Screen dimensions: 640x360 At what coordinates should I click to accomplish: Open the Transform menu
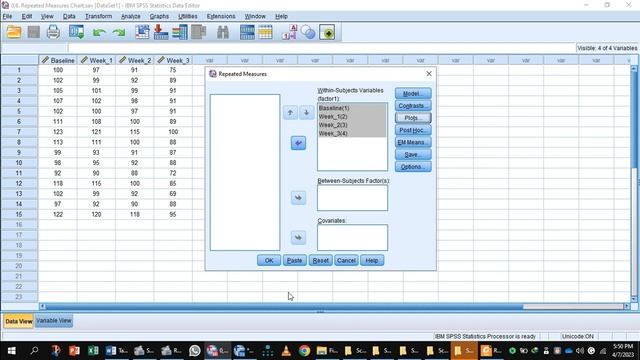pos(98,16)
